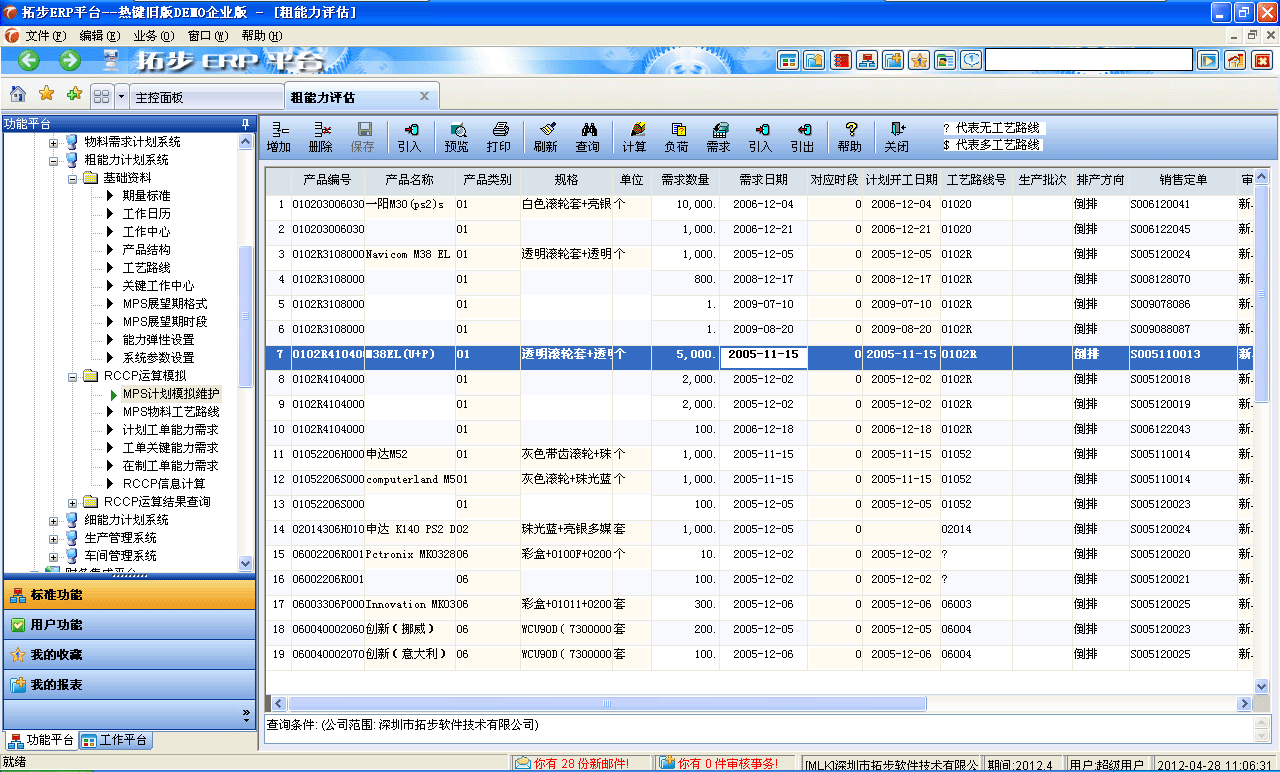The image size is (1280, 772).
Task: Open 帮助 help from toolbar
Action: pyautogui.click(x=850, y=137)
